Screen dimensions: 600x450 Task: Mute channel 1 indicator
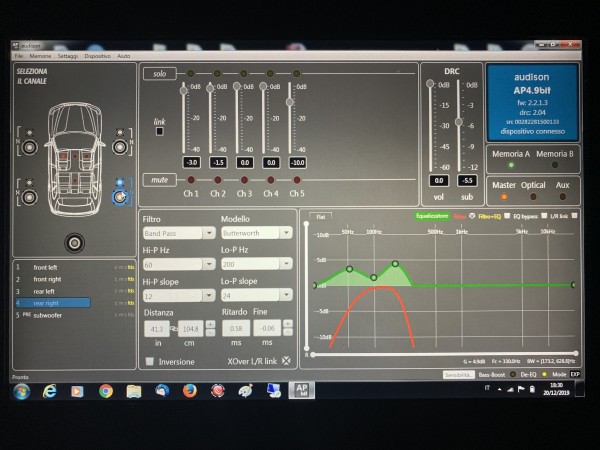point(191,180)
